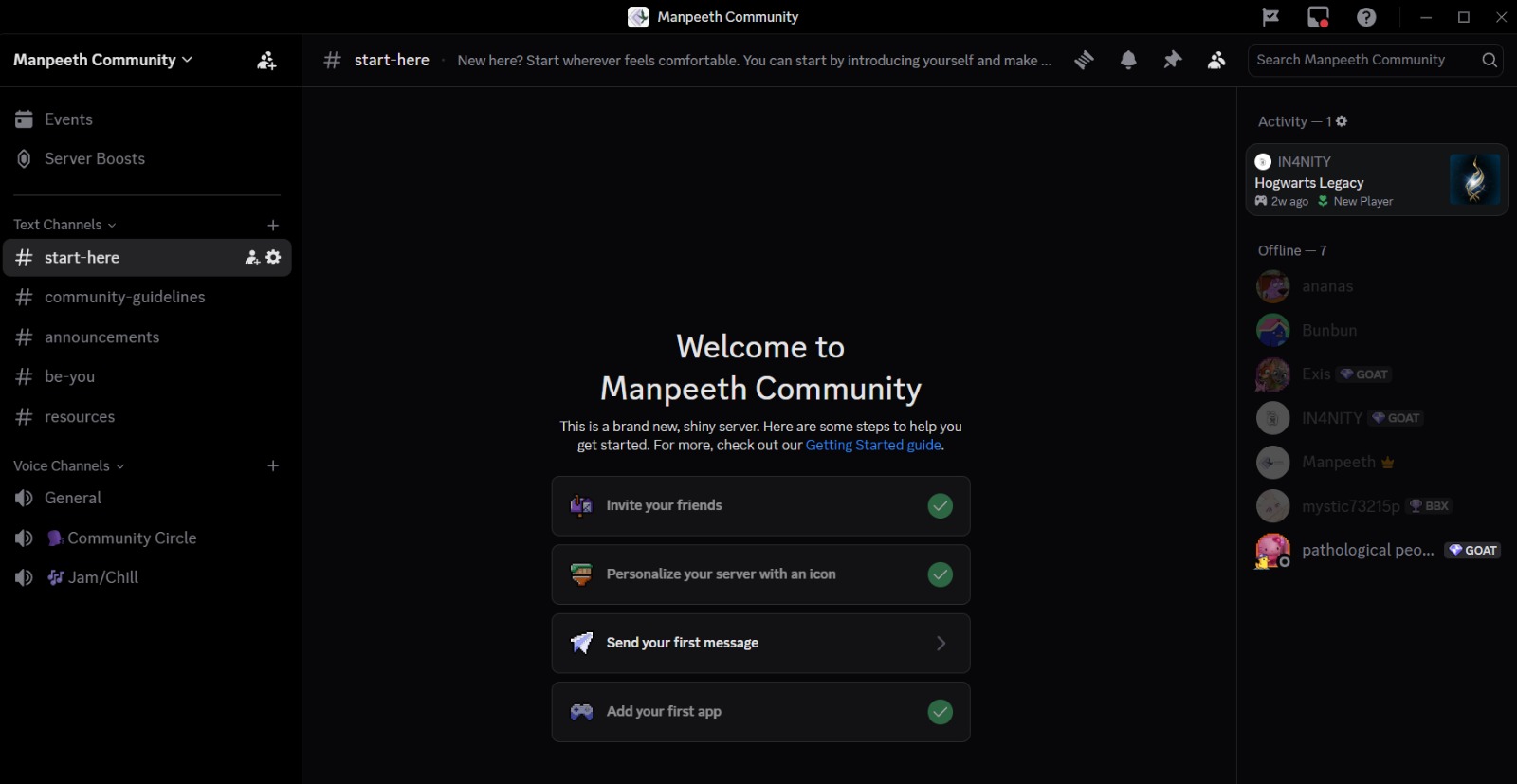Collapse the Text Channels category
The image size is (1517, 784).
[64, 225]
